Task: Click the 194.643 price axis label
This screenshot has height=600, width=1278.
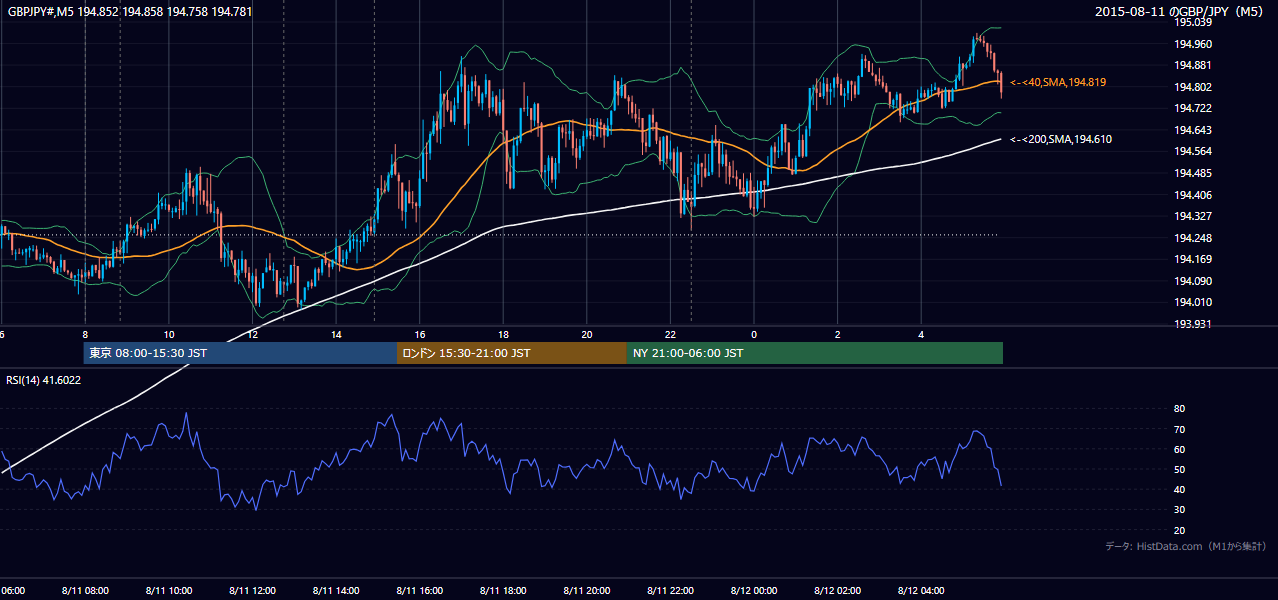Action: 1193,130
